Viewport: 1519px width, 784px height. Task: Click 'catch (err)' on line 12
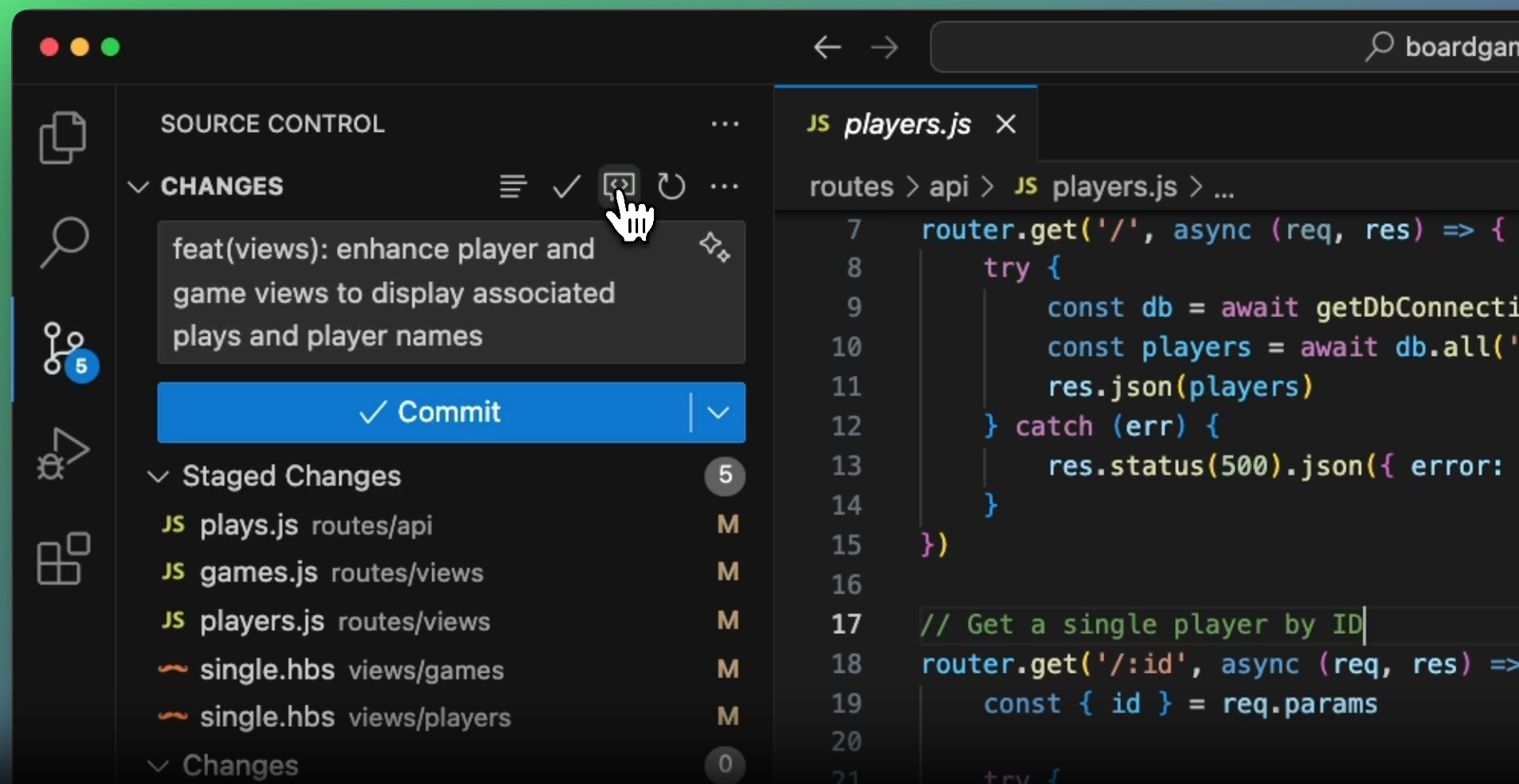pyautogui.click(x=1100, y=427)
